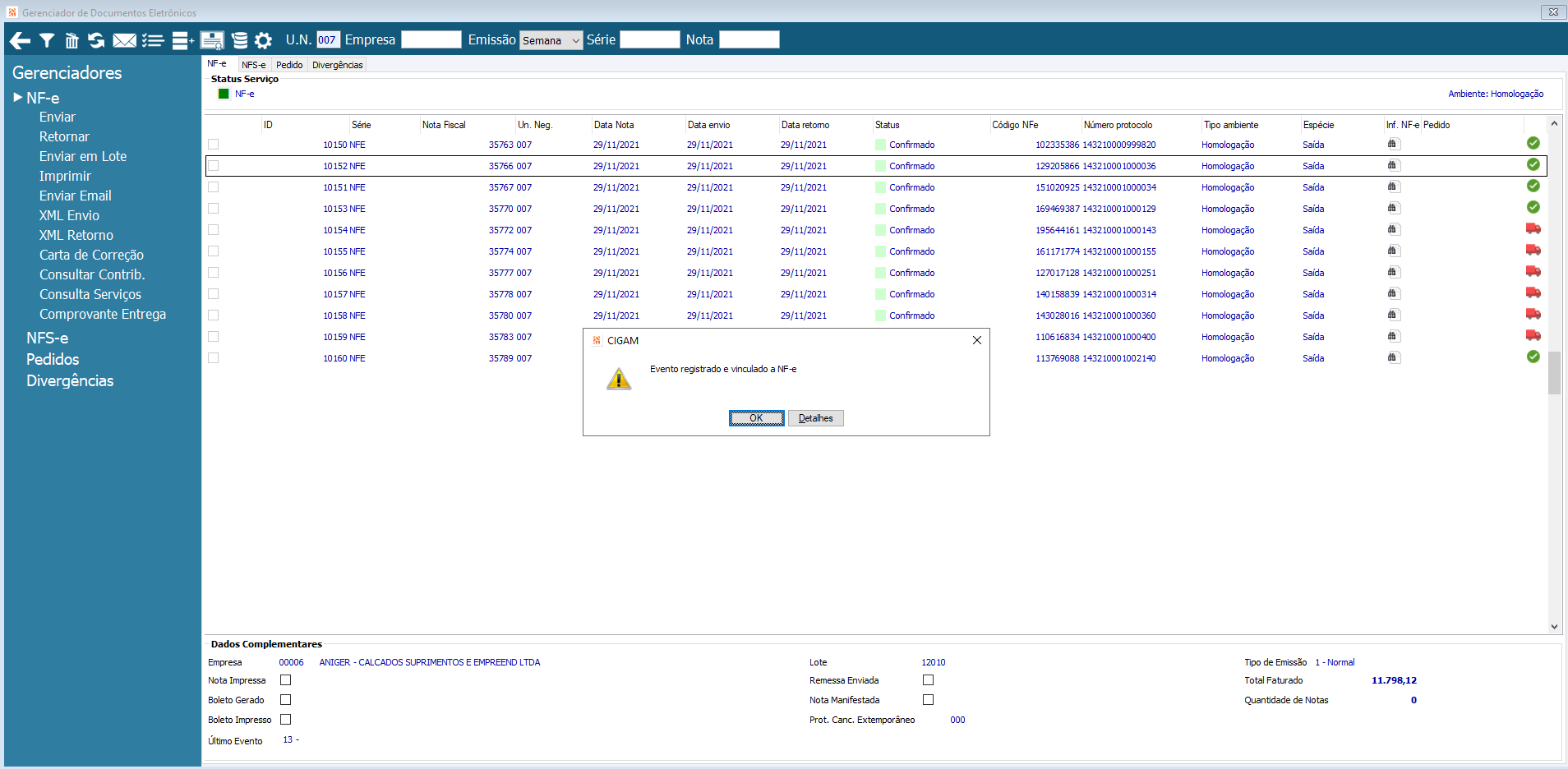This screenshot has width=1568, height=769.
Task: Tick the checkbox for row 10152
Action: coord(214,166)
